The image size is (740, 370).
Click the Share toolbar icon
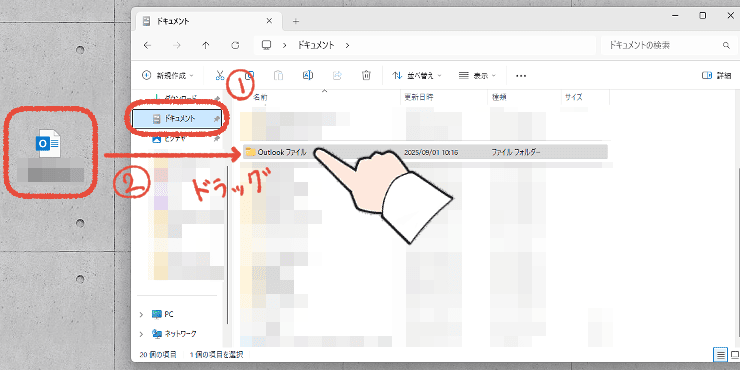337,75
